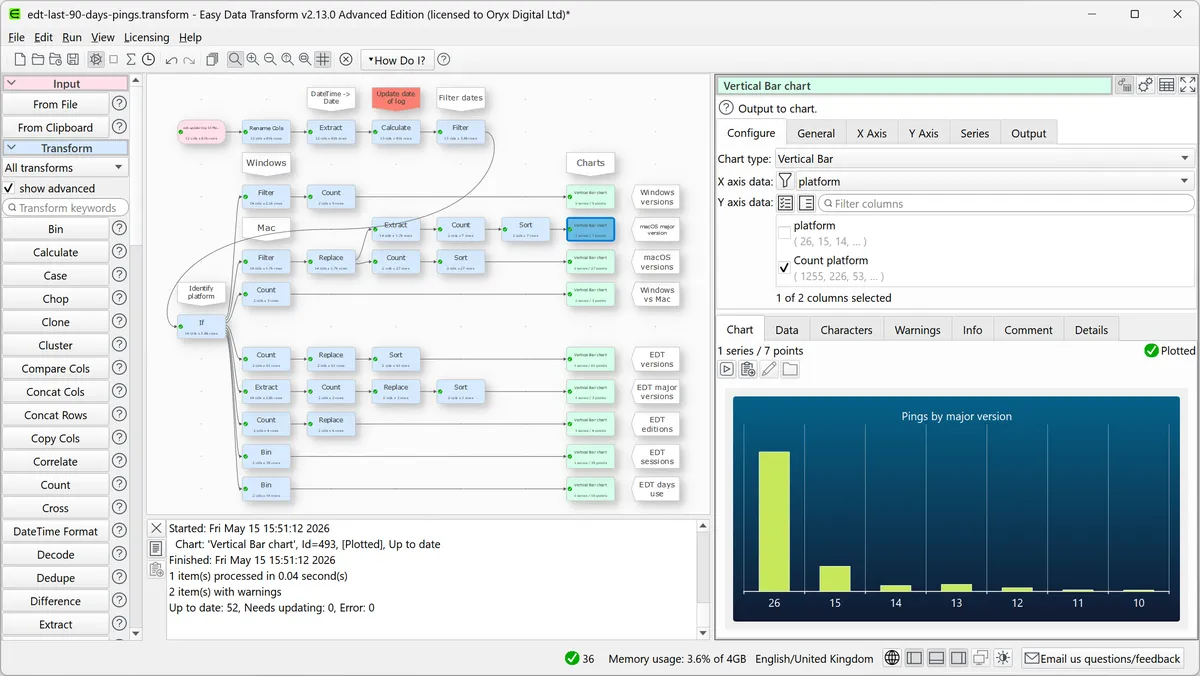The width and height of the screenshot is (1200, 676).
Task: Click the select all columns checklist icon
Action: pos(785,203)
